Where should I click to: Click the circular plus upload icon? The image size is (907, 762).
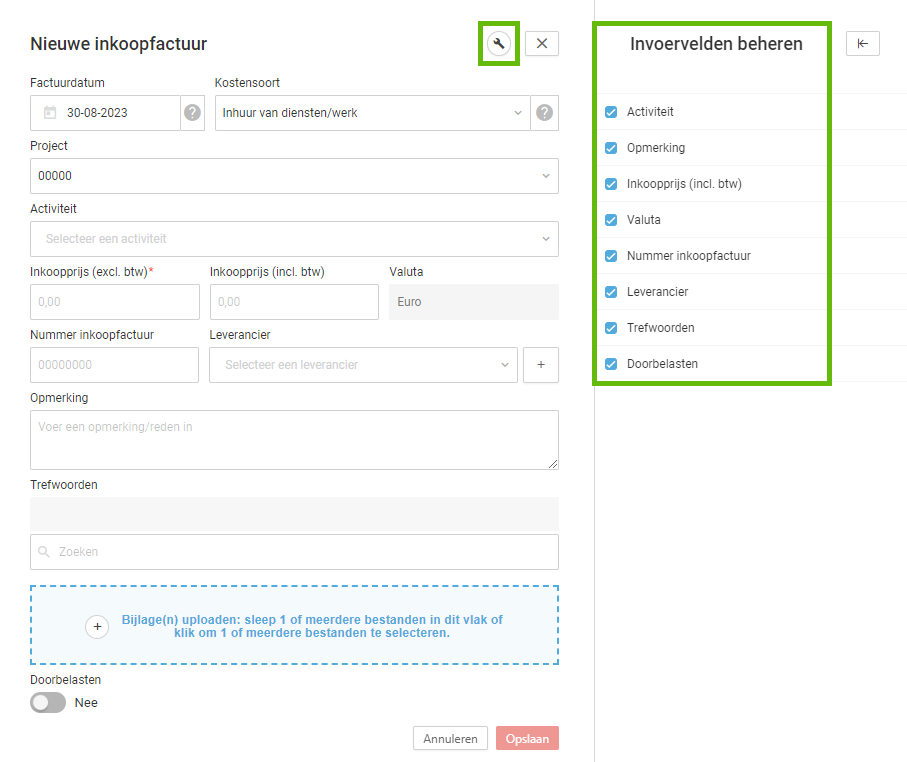pyautogui.click(x=97, y=627)
